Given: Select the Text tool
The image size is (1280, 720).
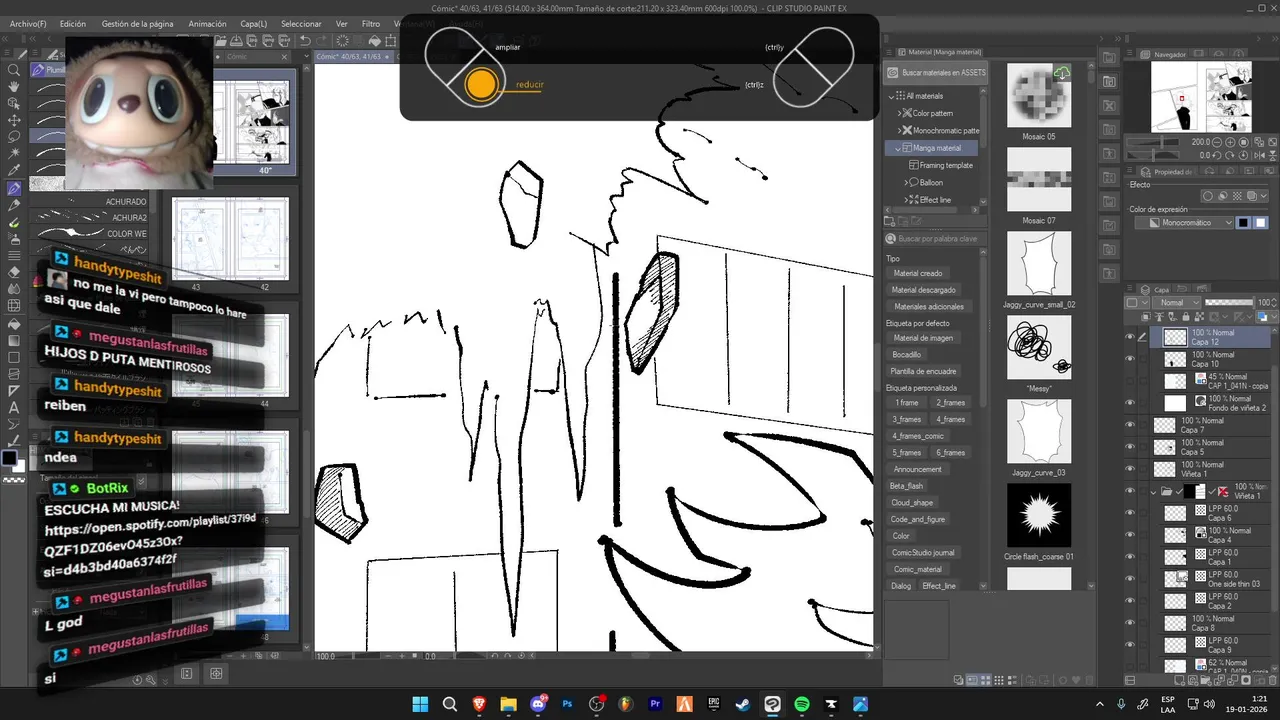Looking at the screenshot, I should (x=14, y=407).
